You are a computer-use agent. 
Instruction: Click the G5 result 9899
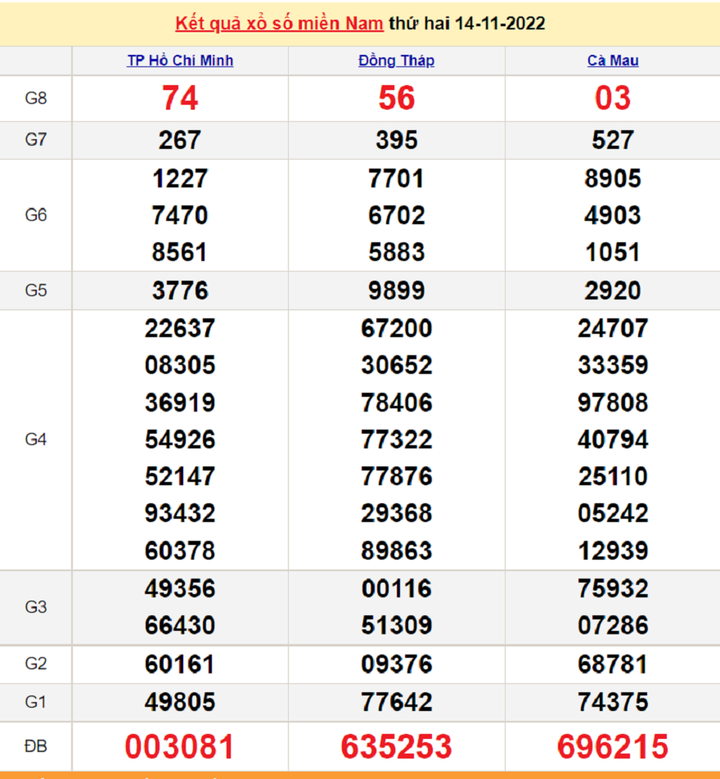click(x=396, y=291)
